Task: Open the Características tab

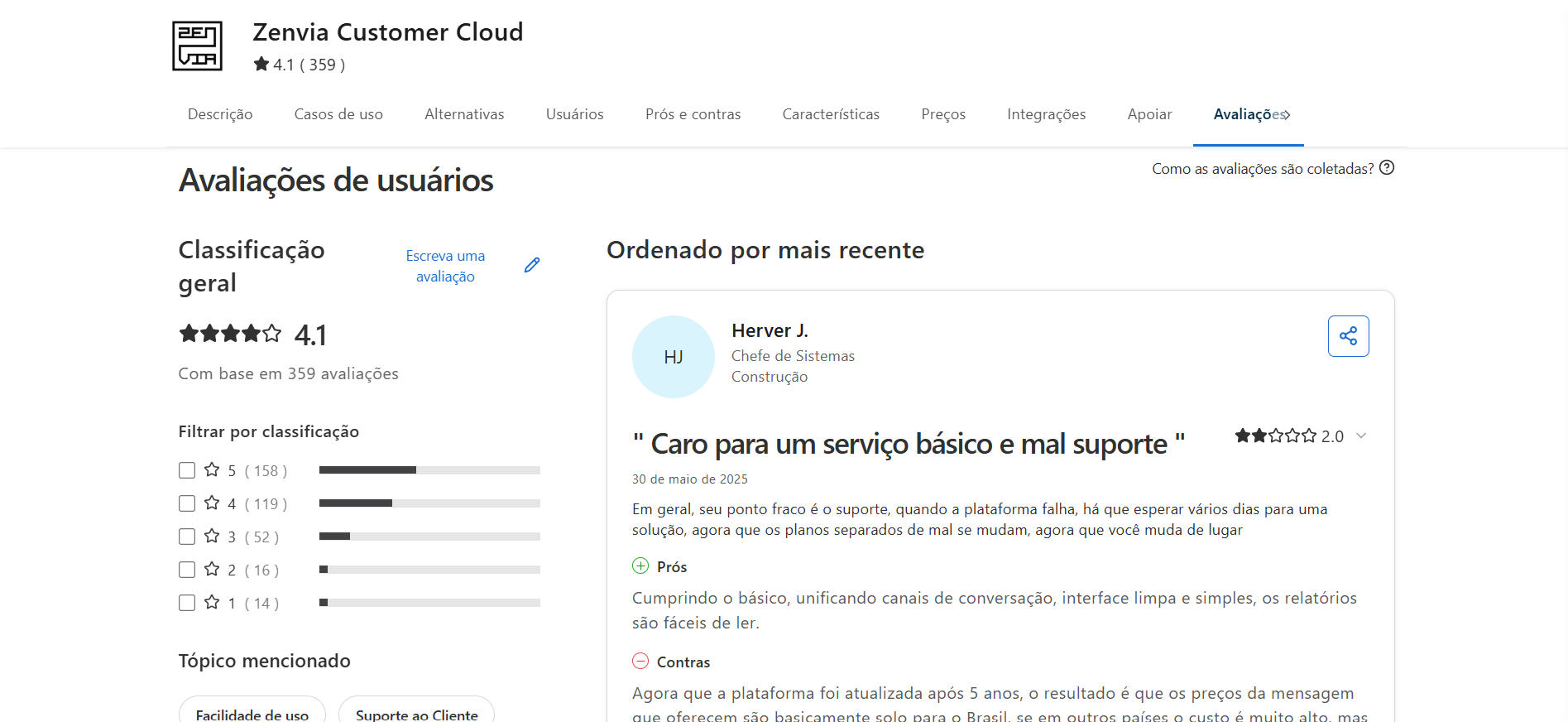Action: 831,114
